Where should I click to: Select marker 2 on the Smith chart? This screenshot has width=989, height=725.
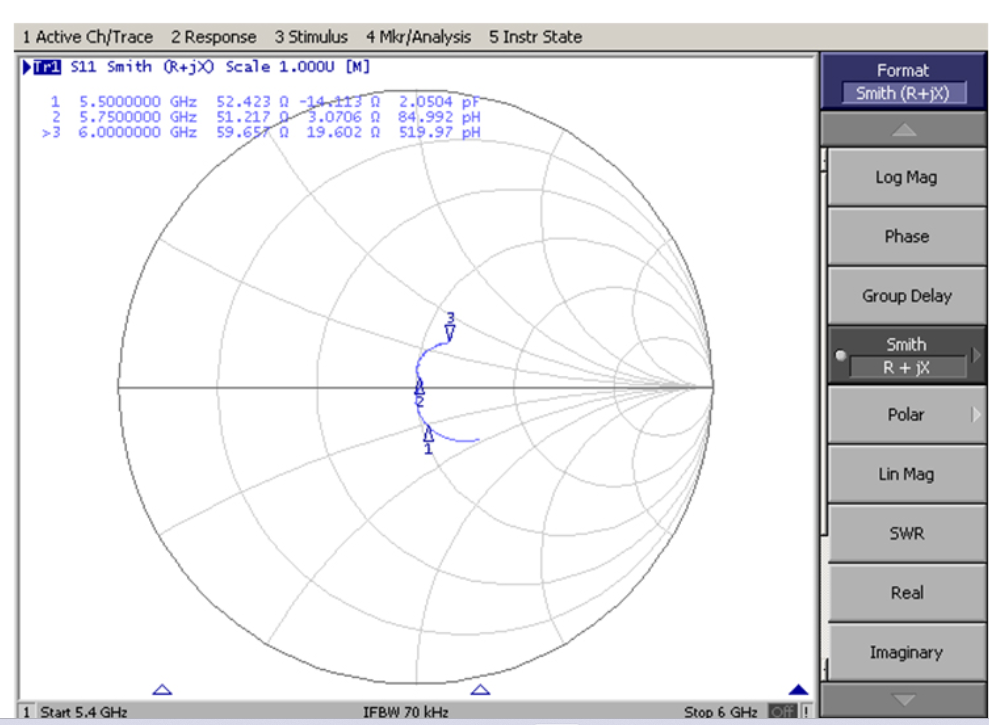tap(419, 394)
